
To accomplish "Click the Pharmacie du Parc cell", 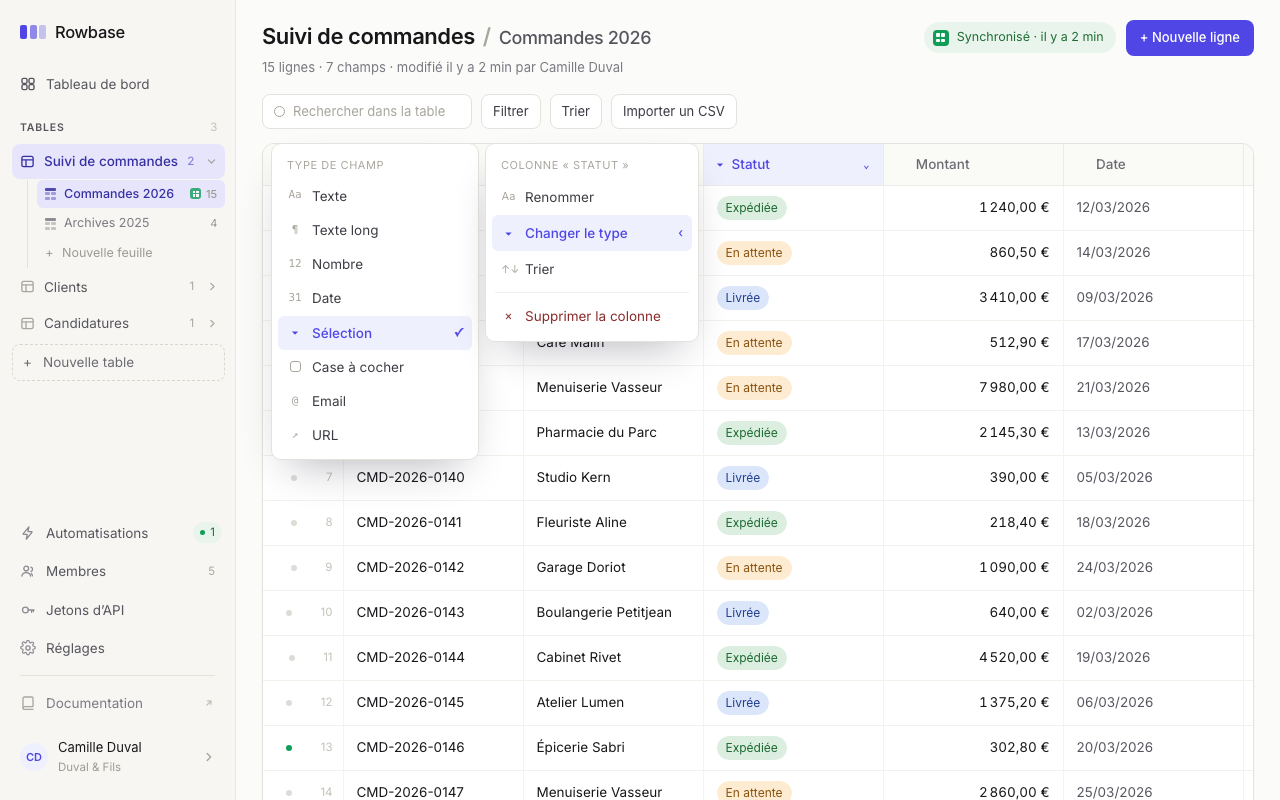I will [x=614, y=433].
